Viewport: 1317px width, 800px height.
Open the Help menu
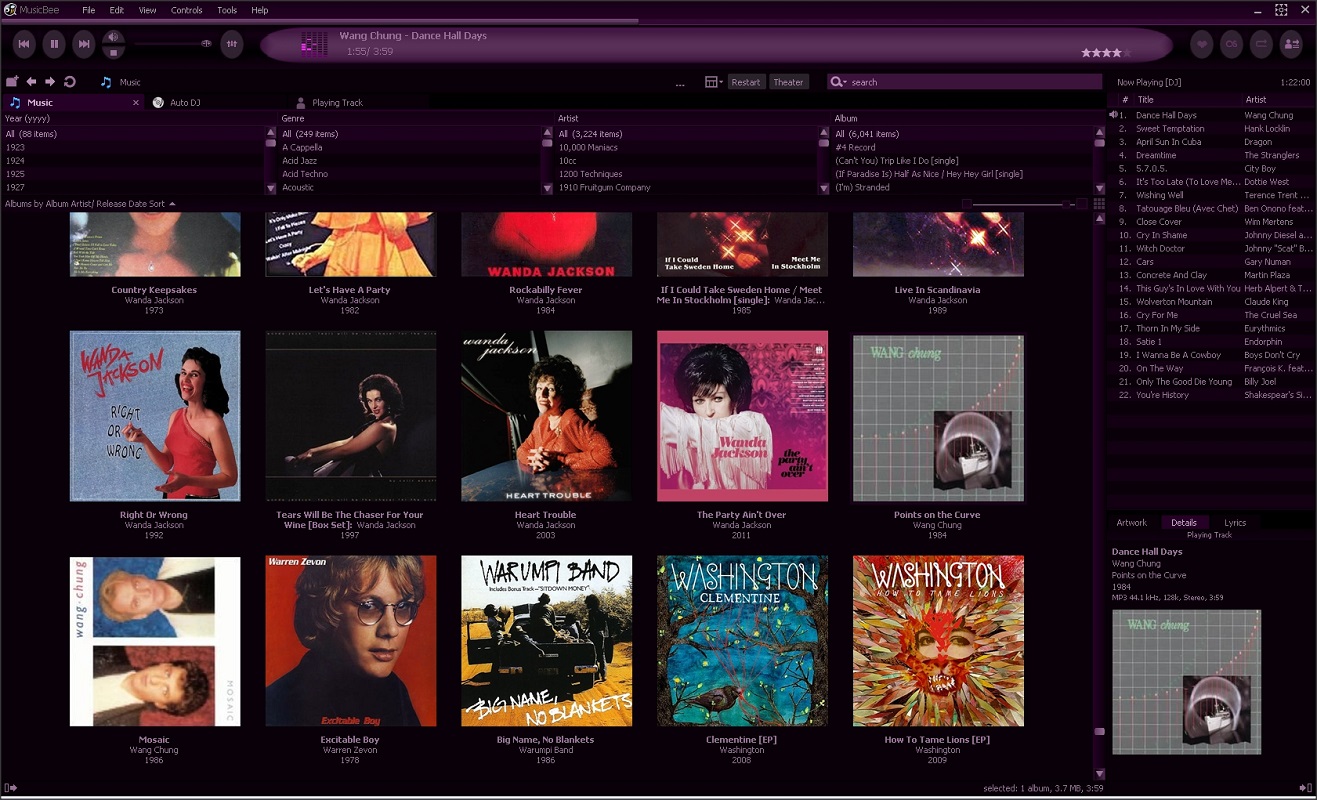260,10
